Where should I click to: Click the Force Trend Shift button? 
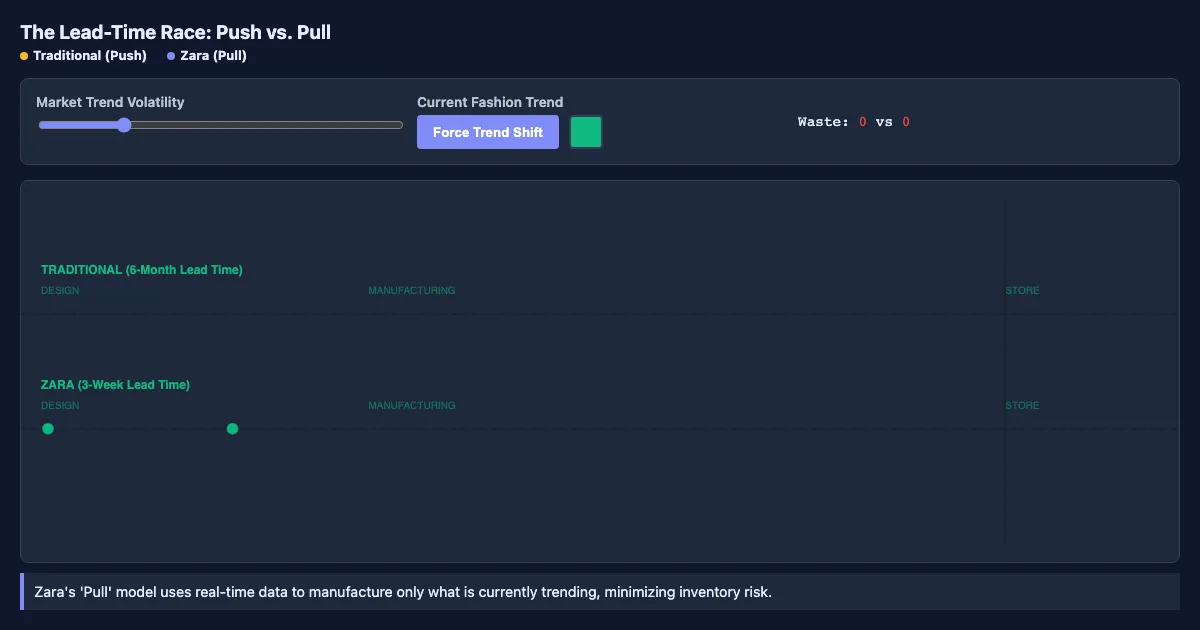(x=488, y=132)
